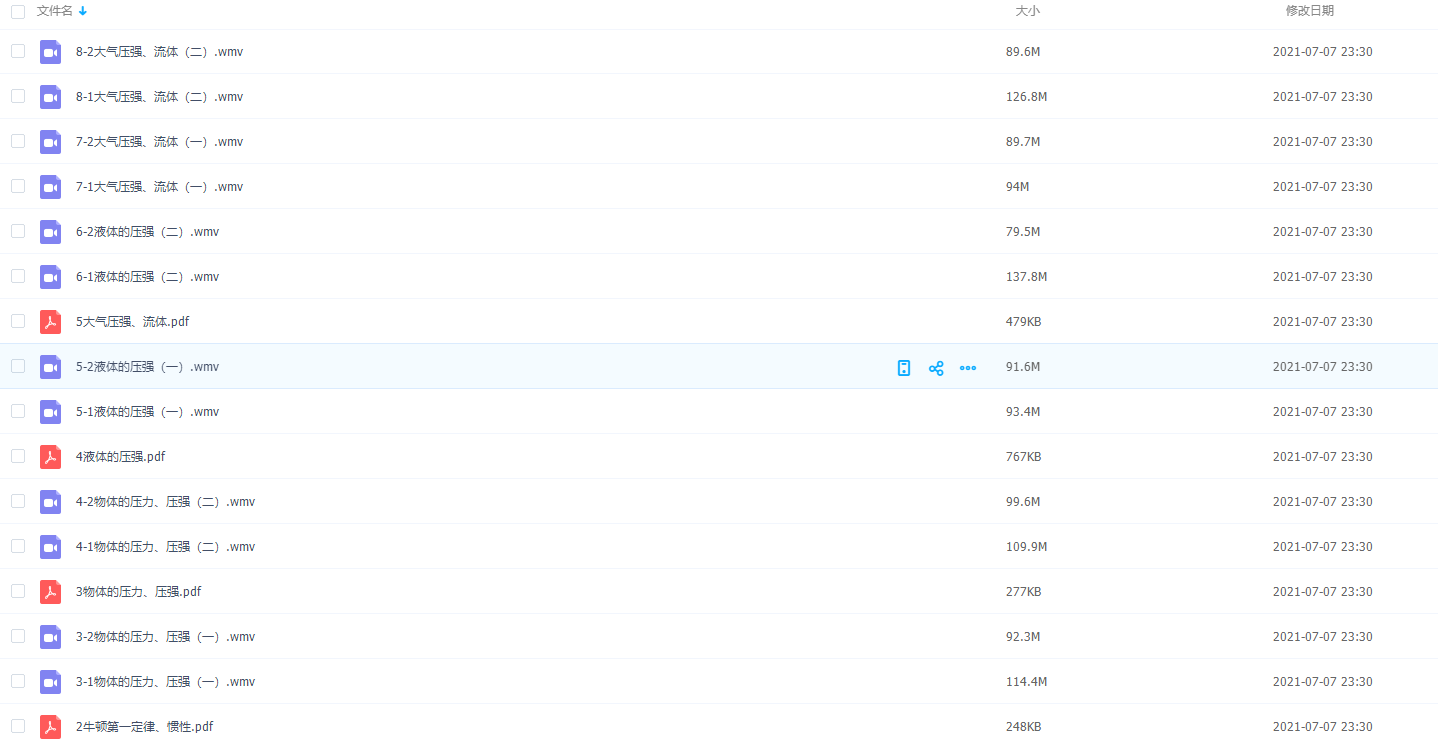Sort files by the 大小 column header
This screenshot has width=1438, height=746.
pyautogui.click(x=1027, y=11)
